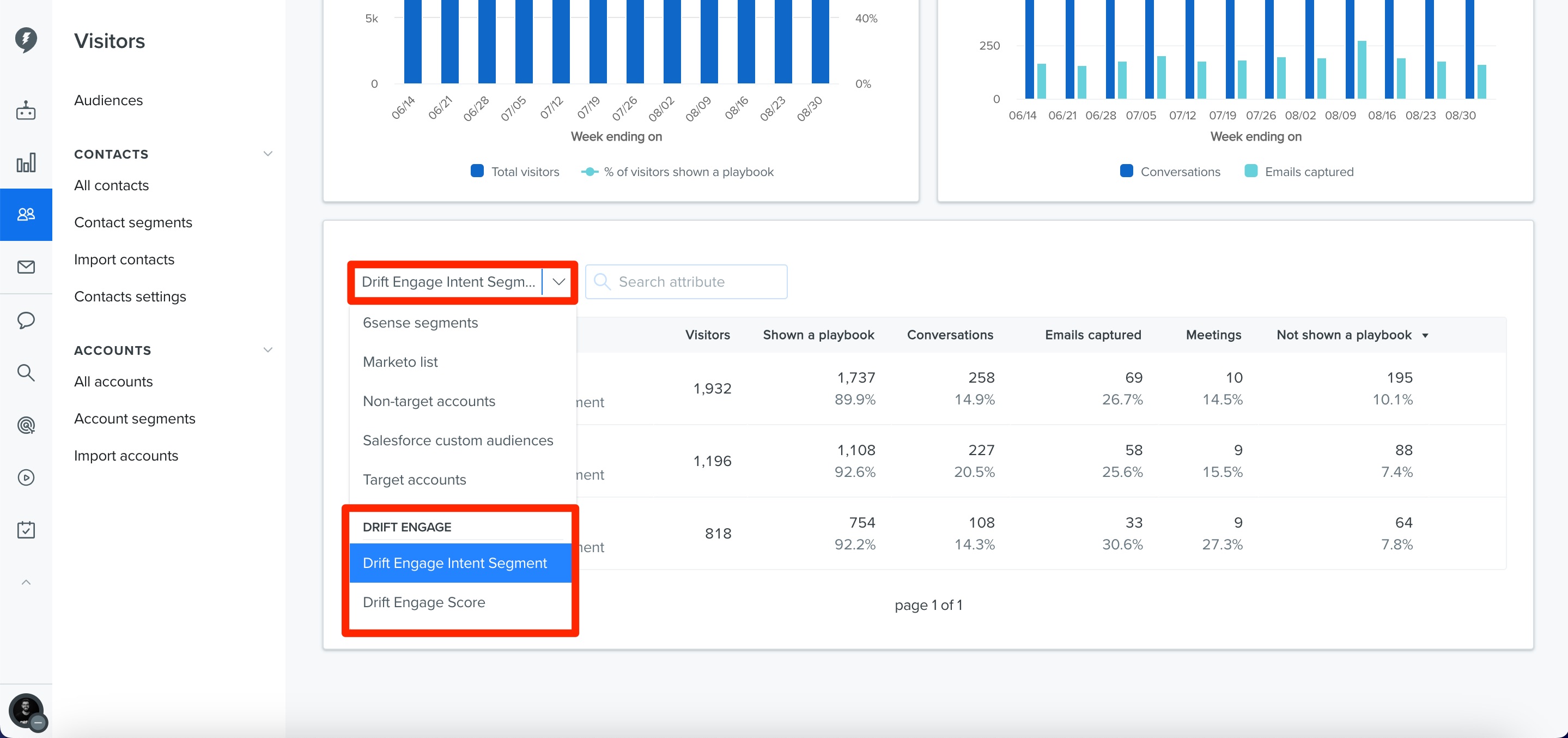
Task: Open the target at-sign icon in sidebar
Action: [26, 425]
